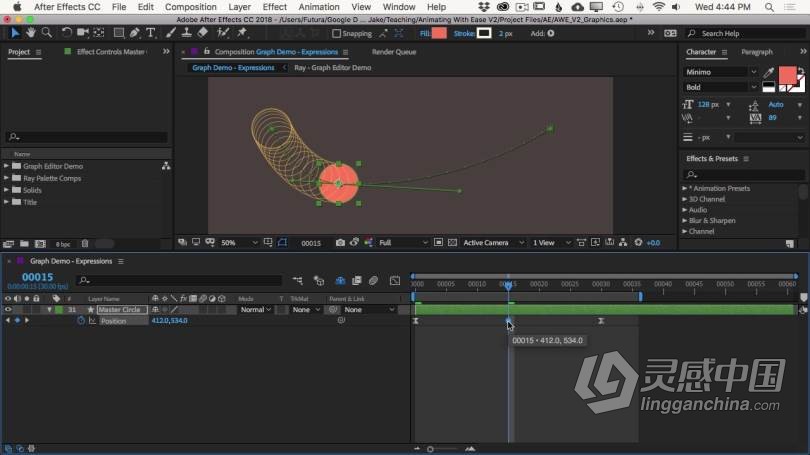Image resolution: width=810 pixels, height=455 pixels.
Task: Click the eyedropper in Character panel
Action: click(768, 72)
